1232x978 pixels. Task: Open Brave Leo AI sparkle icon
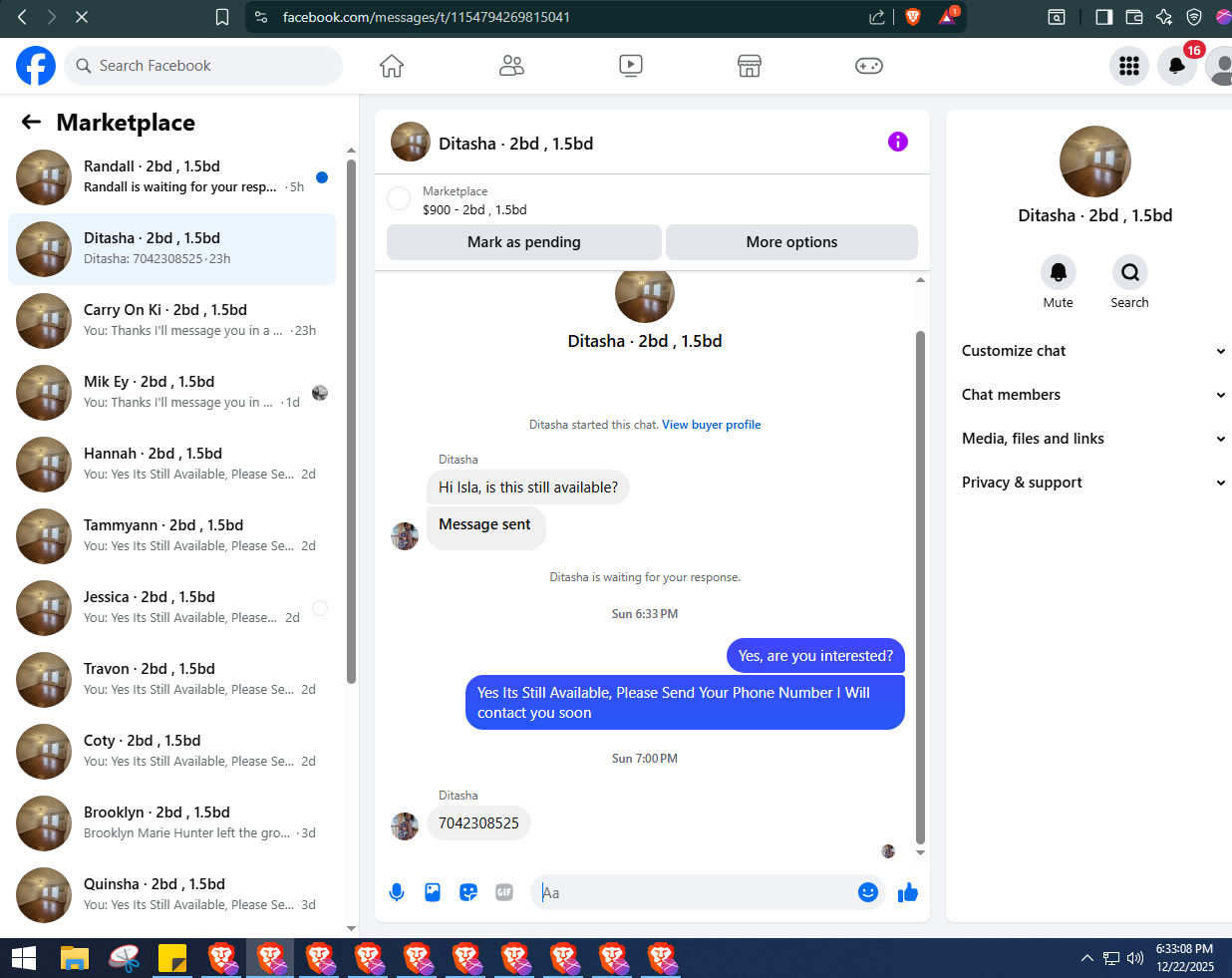(x=1163, y=17)
